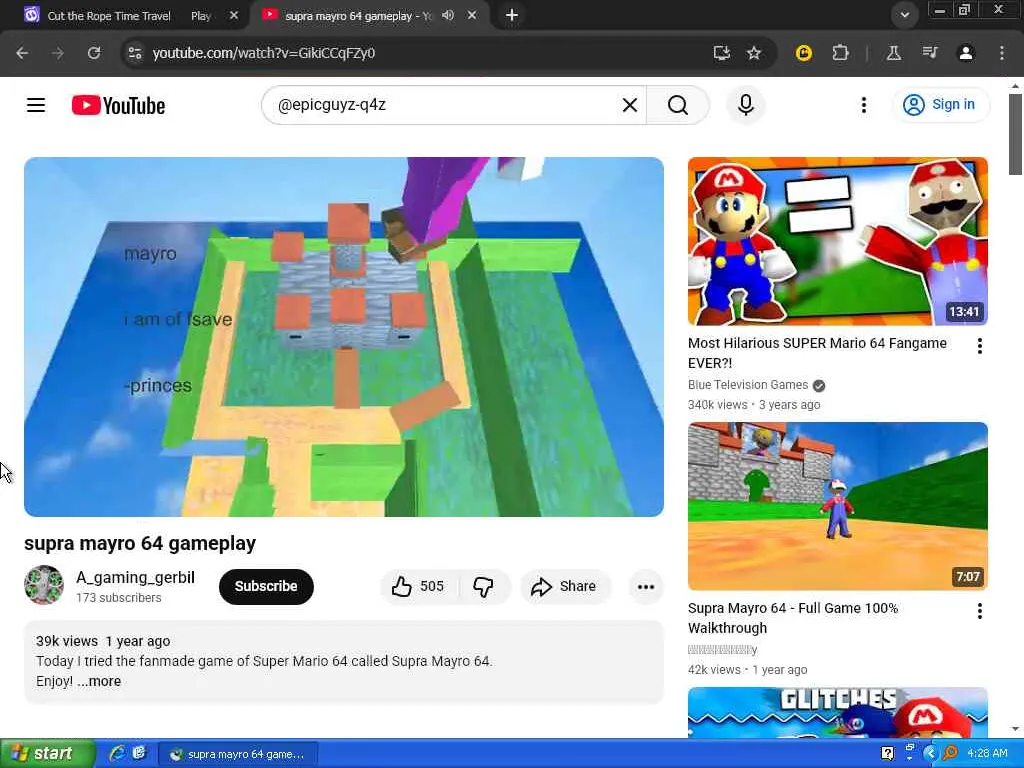Viewport: 1024px width, 768px height.
Task: Install app icon in address bar
Action: point(722,53)
